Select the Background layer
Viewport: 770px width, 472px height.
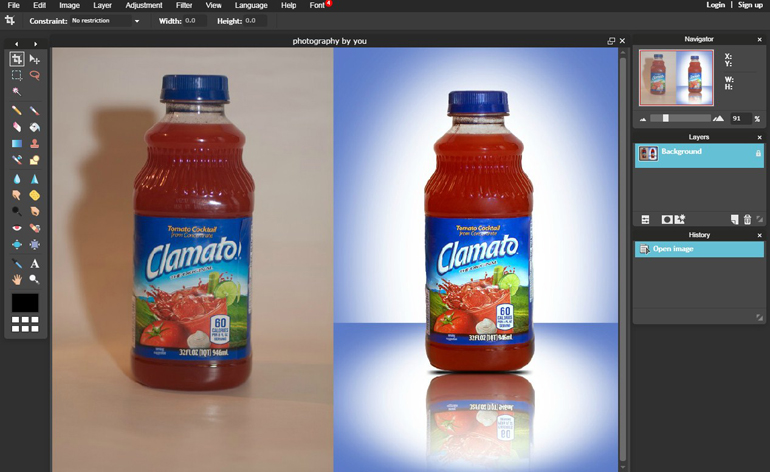(x=699, y=156)
